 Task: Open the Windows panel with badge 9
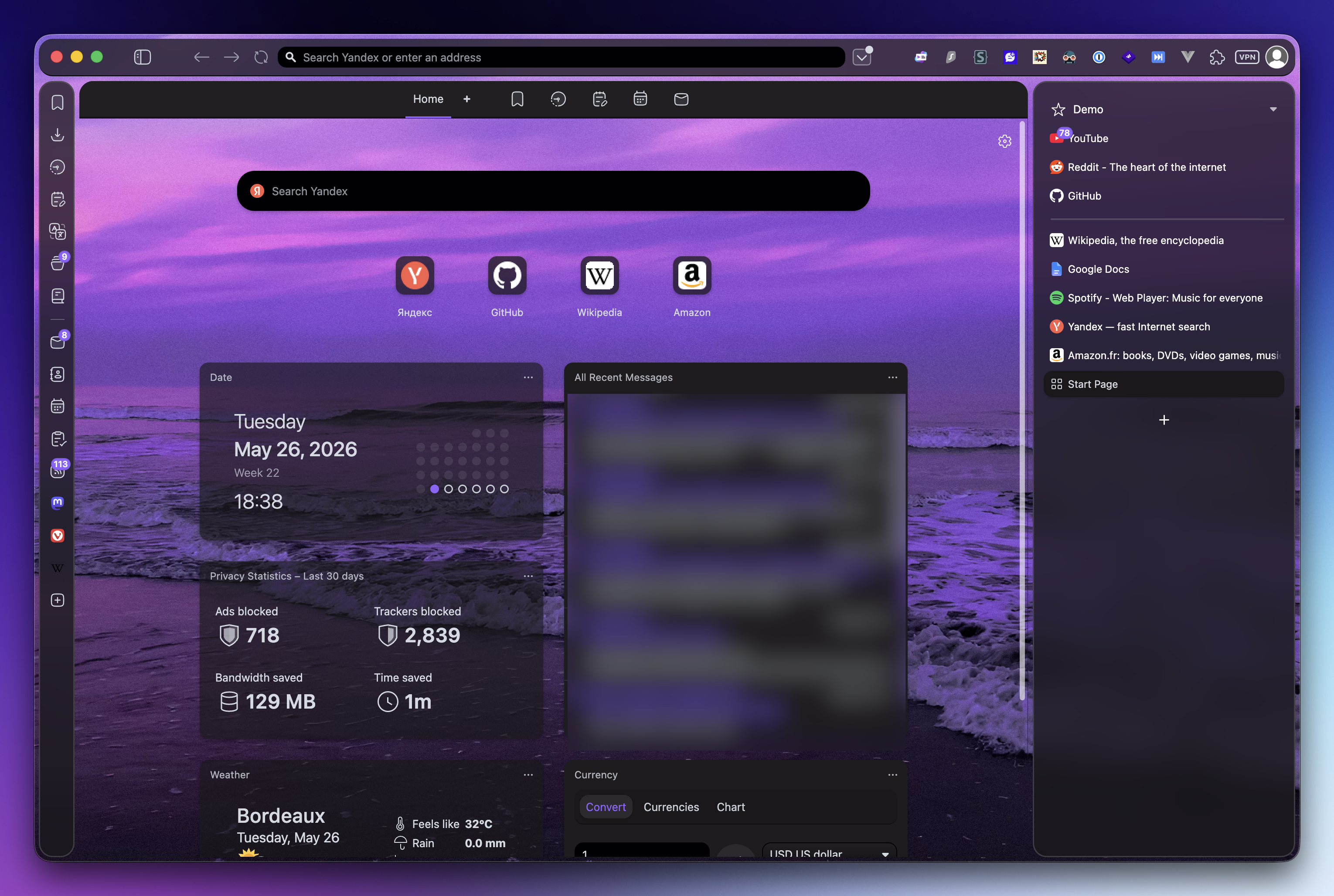point(57,263)
